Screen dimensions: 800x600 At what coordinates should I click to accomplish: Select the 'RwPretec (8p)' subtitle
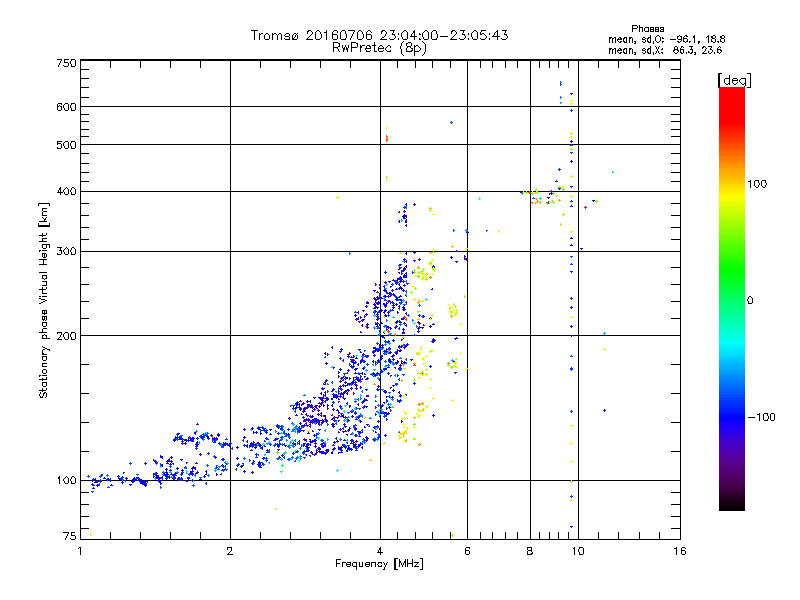point(379,48)
